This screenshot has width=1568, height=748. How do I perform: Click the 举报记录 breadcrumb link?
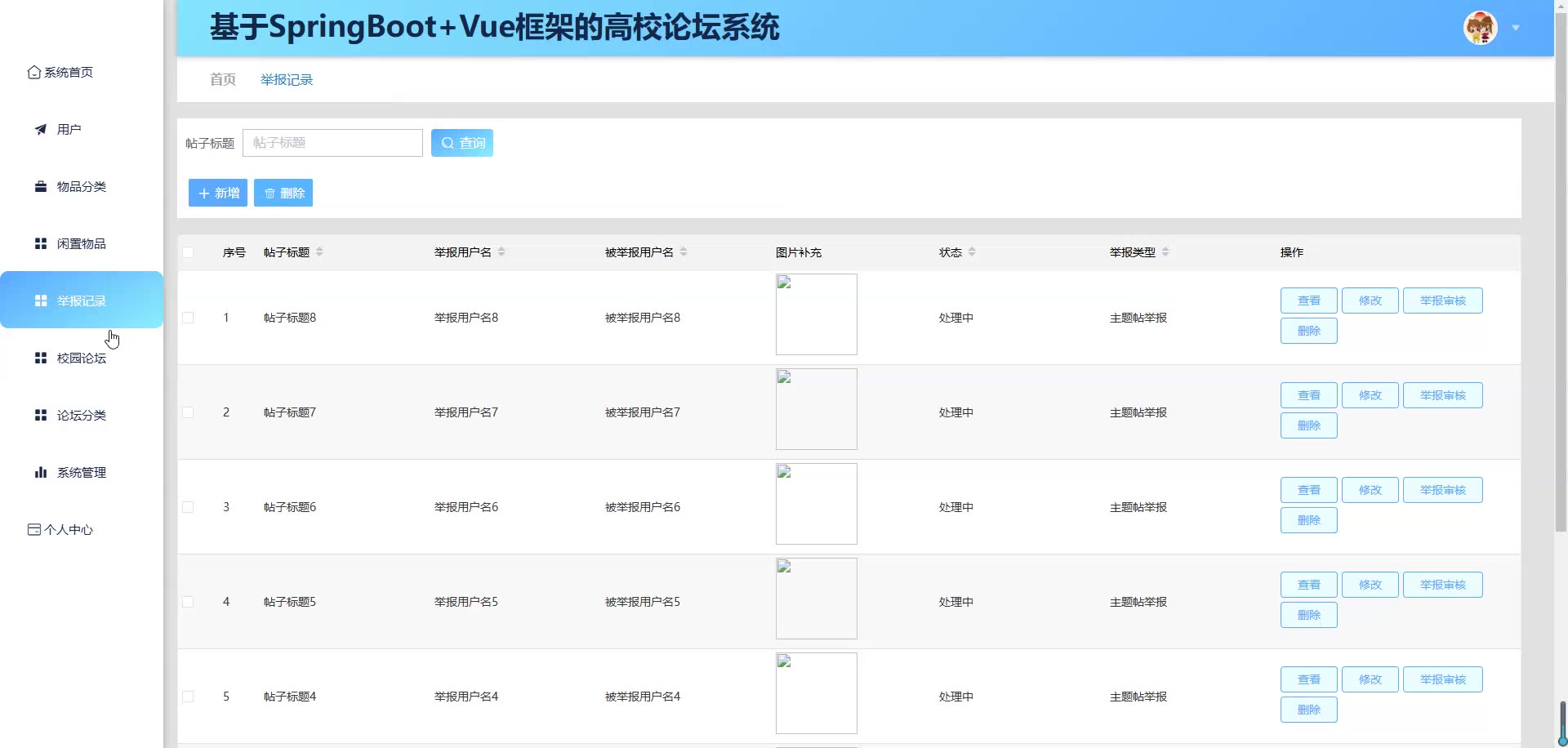(x=287, y=79)
